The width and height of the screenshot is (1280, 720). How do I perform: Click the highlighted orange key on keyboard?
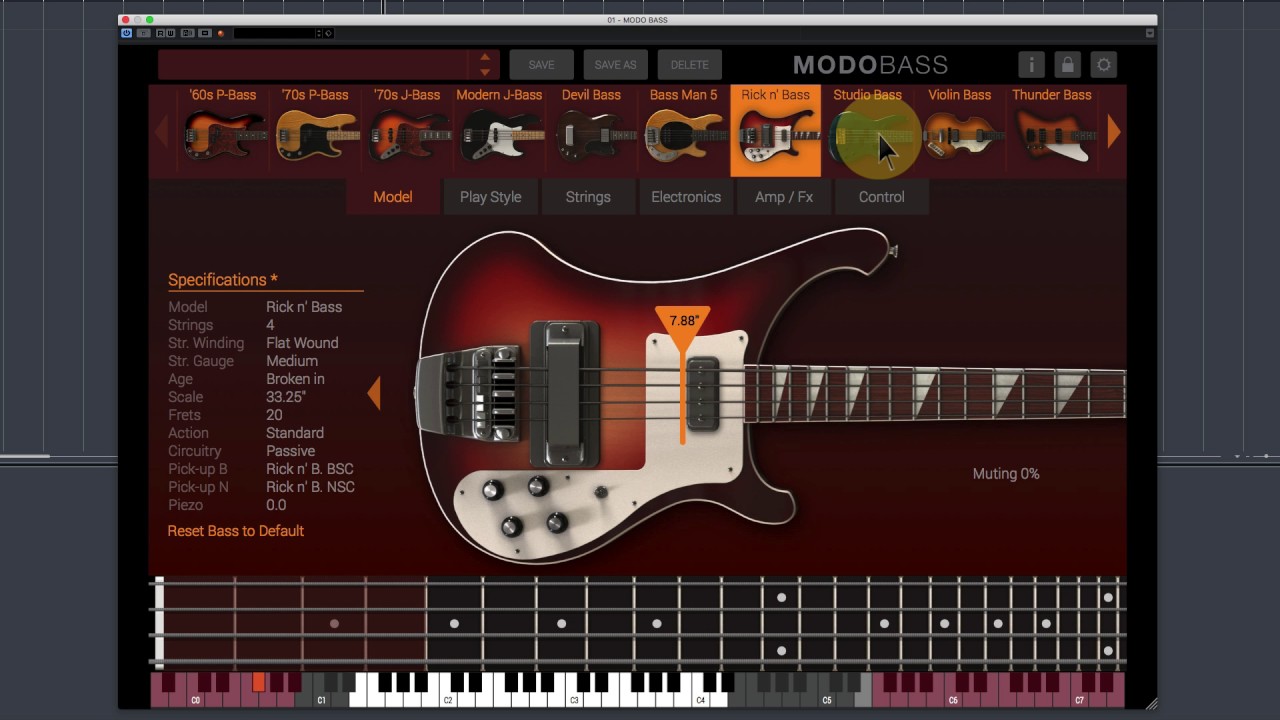pyautogui.click(x=258, y=682)
